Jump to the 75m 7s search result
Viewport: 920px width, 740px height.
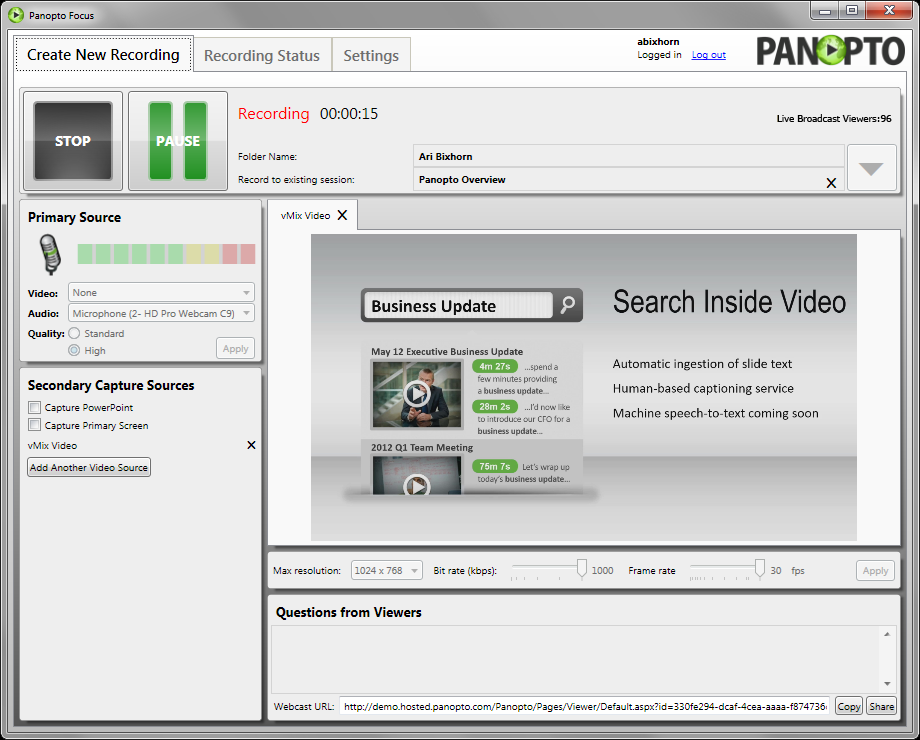tap(495, 466)
